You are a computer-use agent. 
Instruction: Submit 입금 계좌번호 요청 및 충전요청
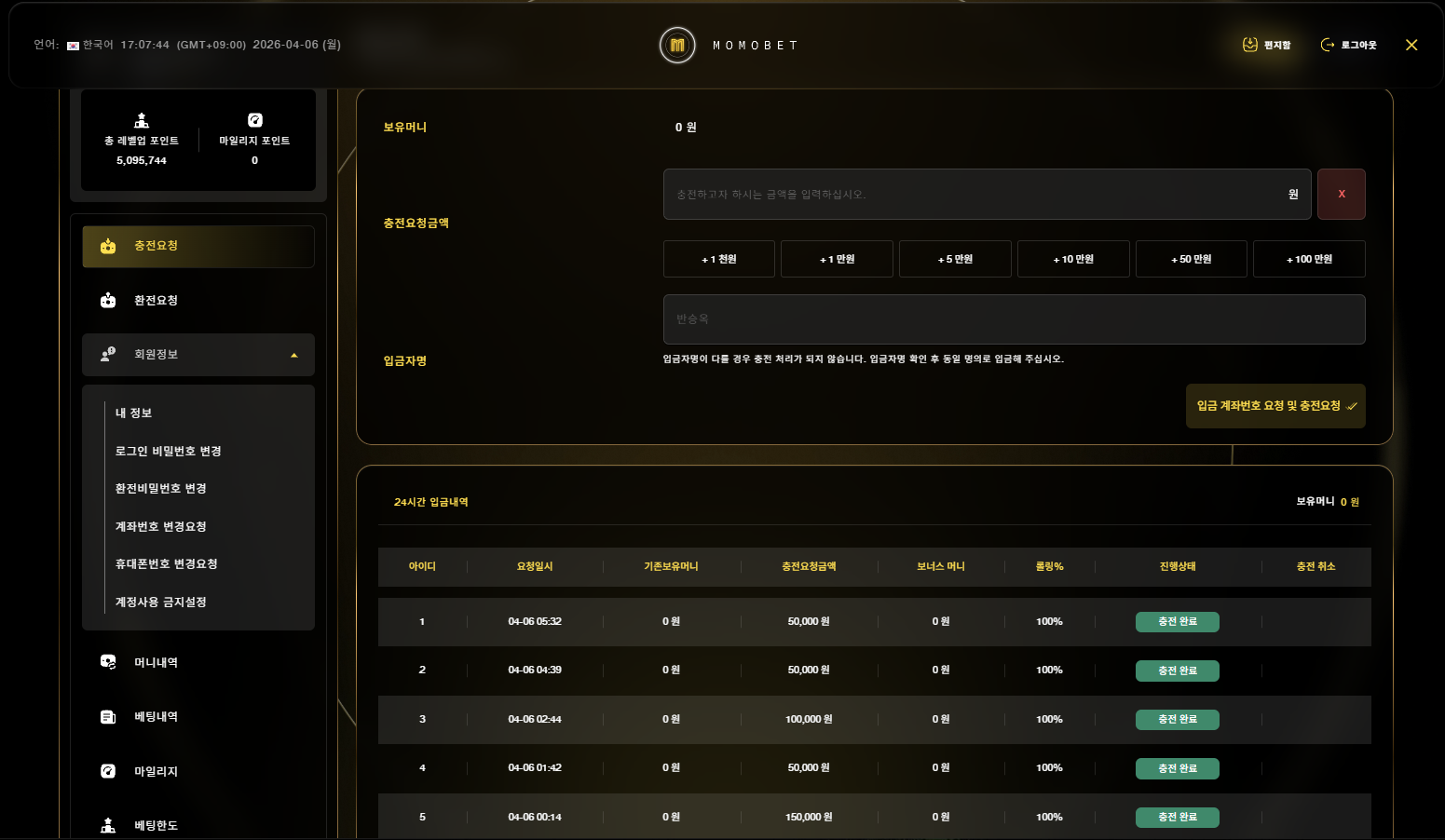point(1275,406)
